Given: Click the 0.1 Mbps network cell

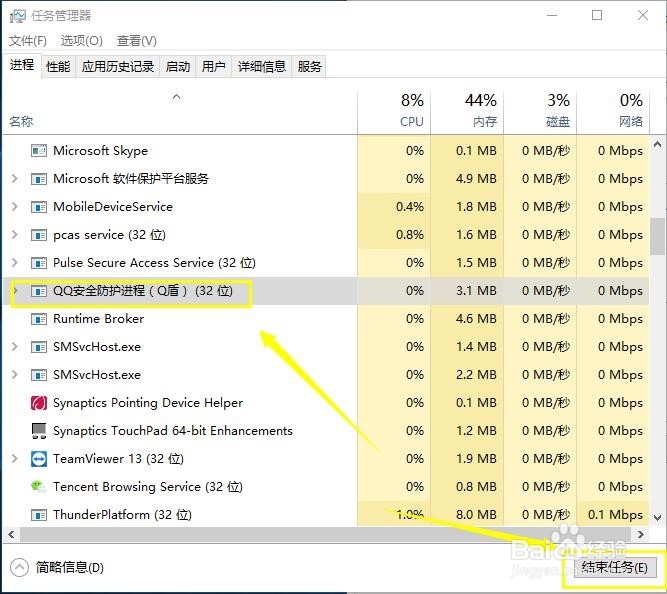Looking at the screenshot, I should click(x=615, y=515).
